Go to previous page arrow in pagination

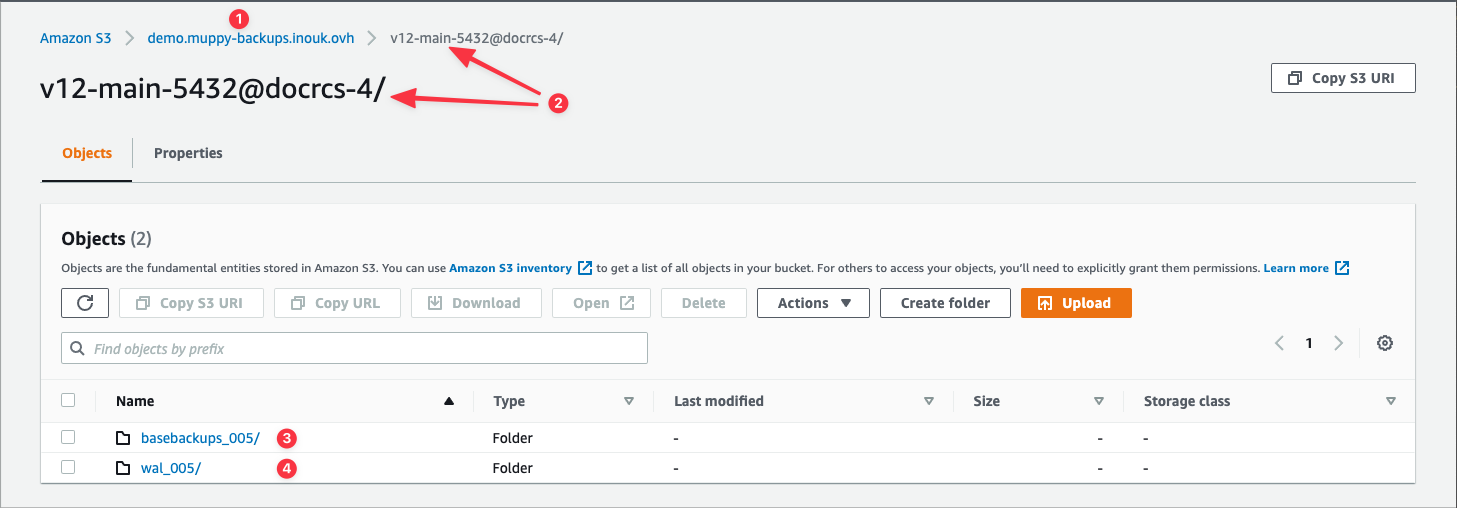[x=1279, y=343]
